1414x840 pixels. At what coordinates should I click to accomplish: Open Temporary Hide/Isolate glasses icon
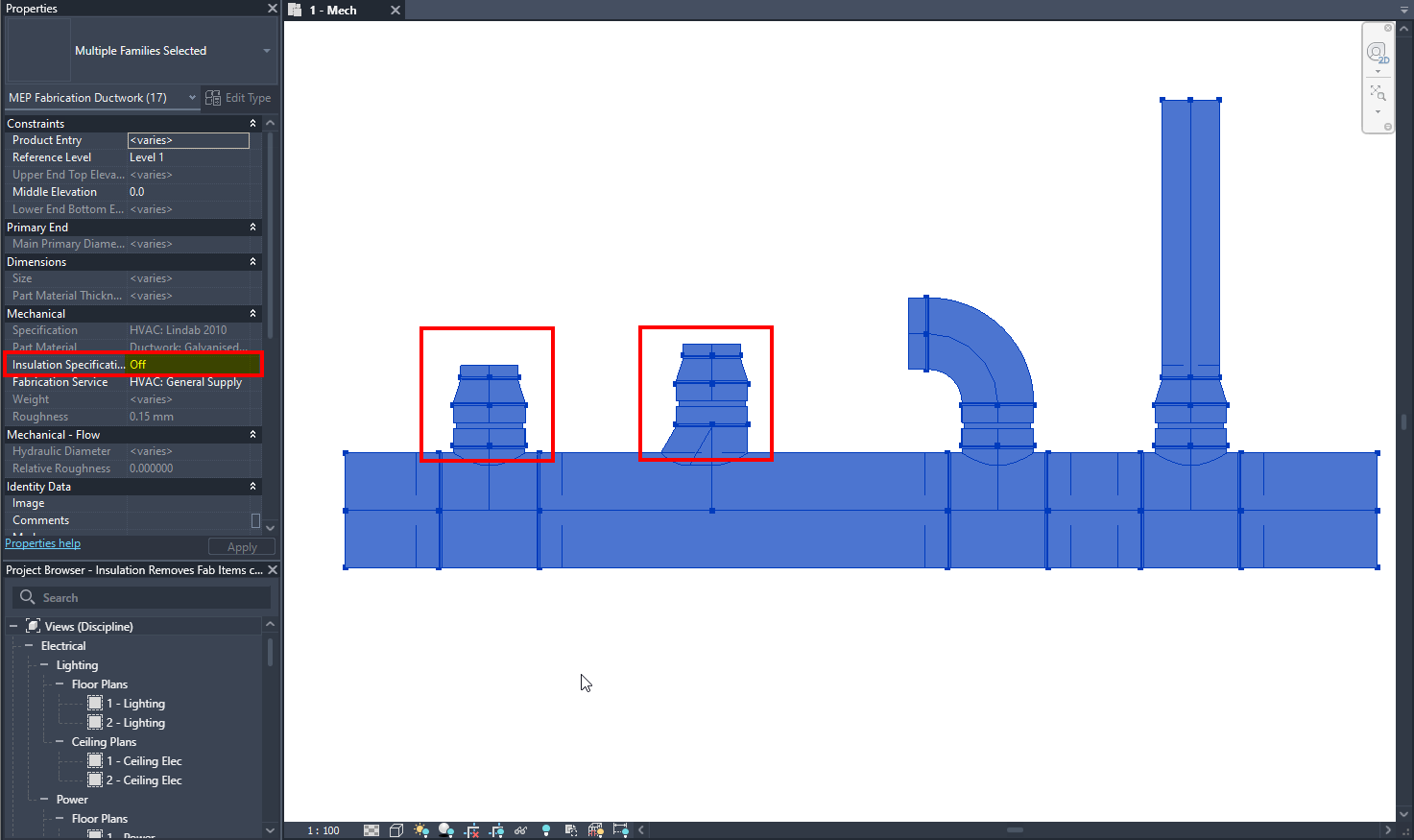521,830
